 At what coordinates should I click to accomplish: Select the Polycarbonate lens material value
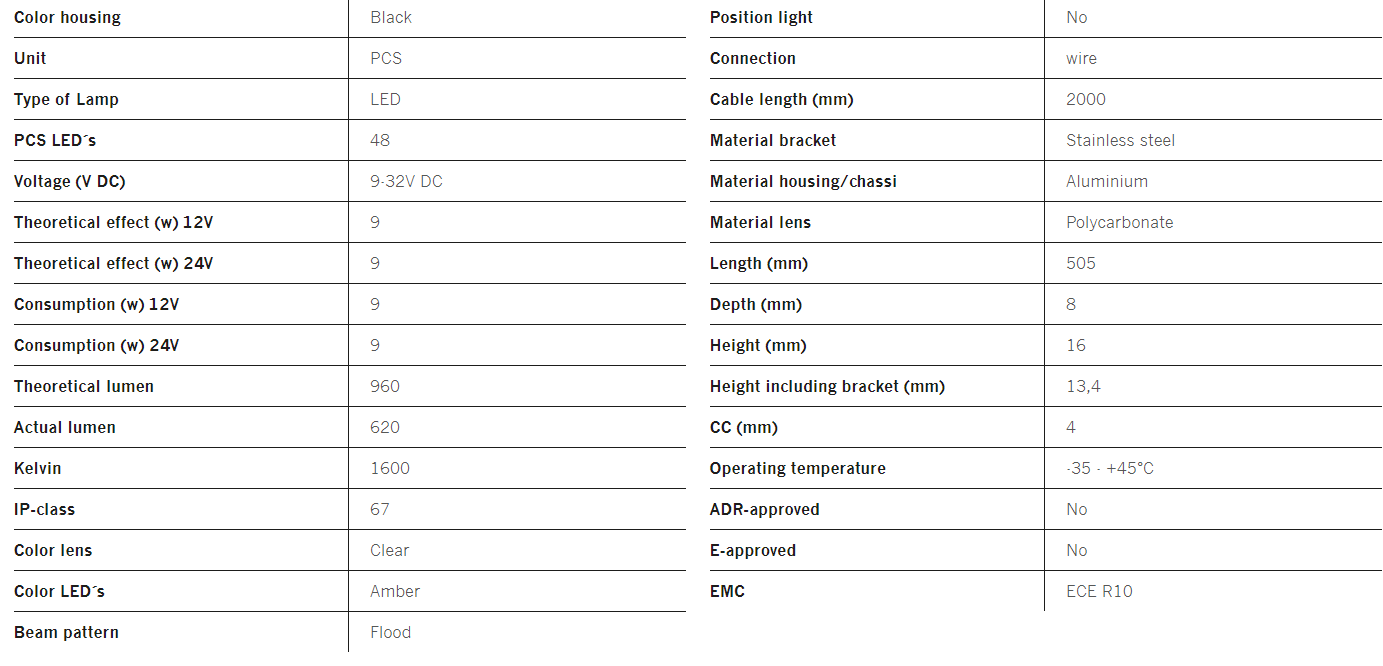click(1120, 222)
